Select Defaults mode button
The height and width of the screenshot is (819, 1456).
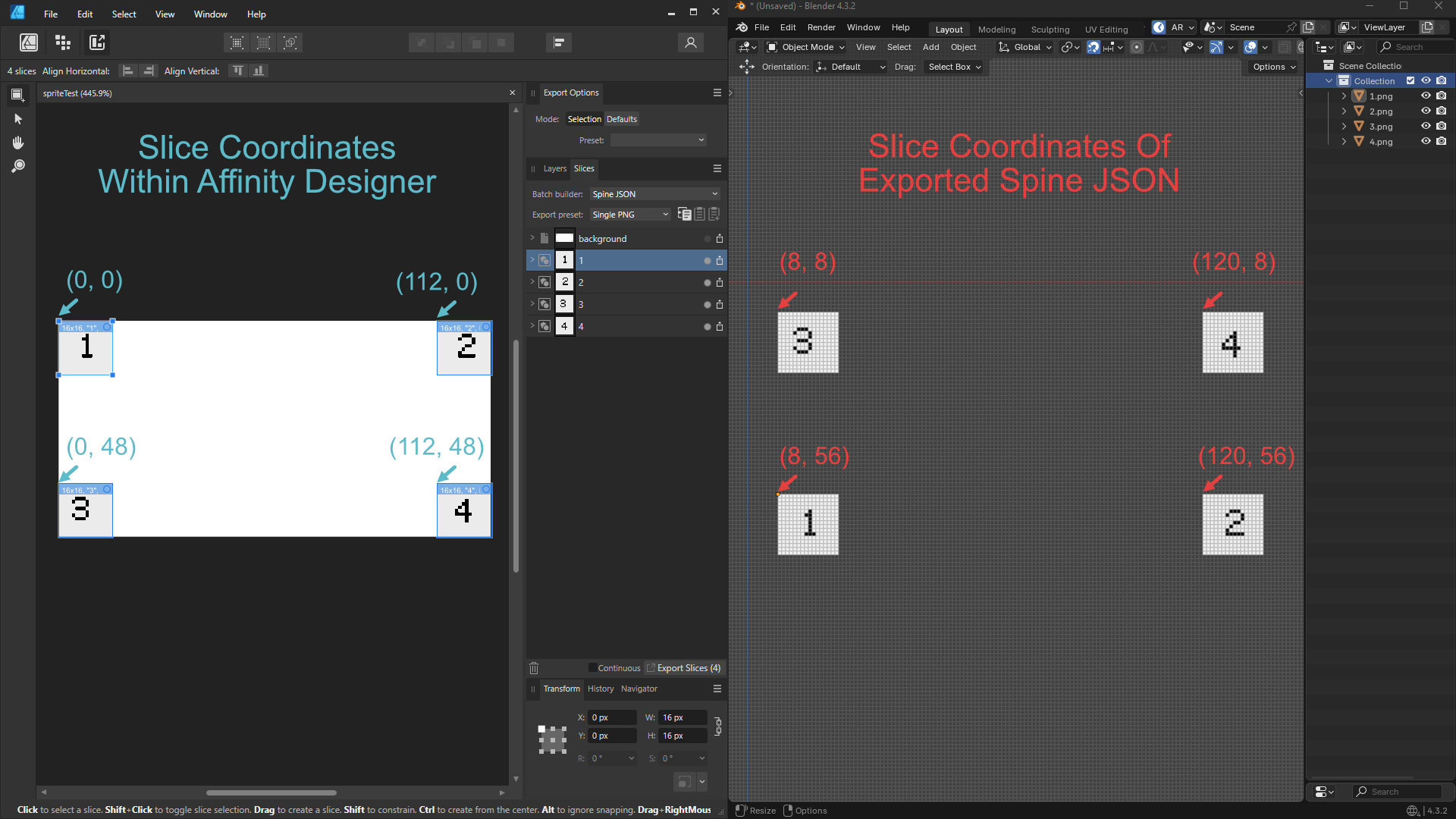click(622, 119)
